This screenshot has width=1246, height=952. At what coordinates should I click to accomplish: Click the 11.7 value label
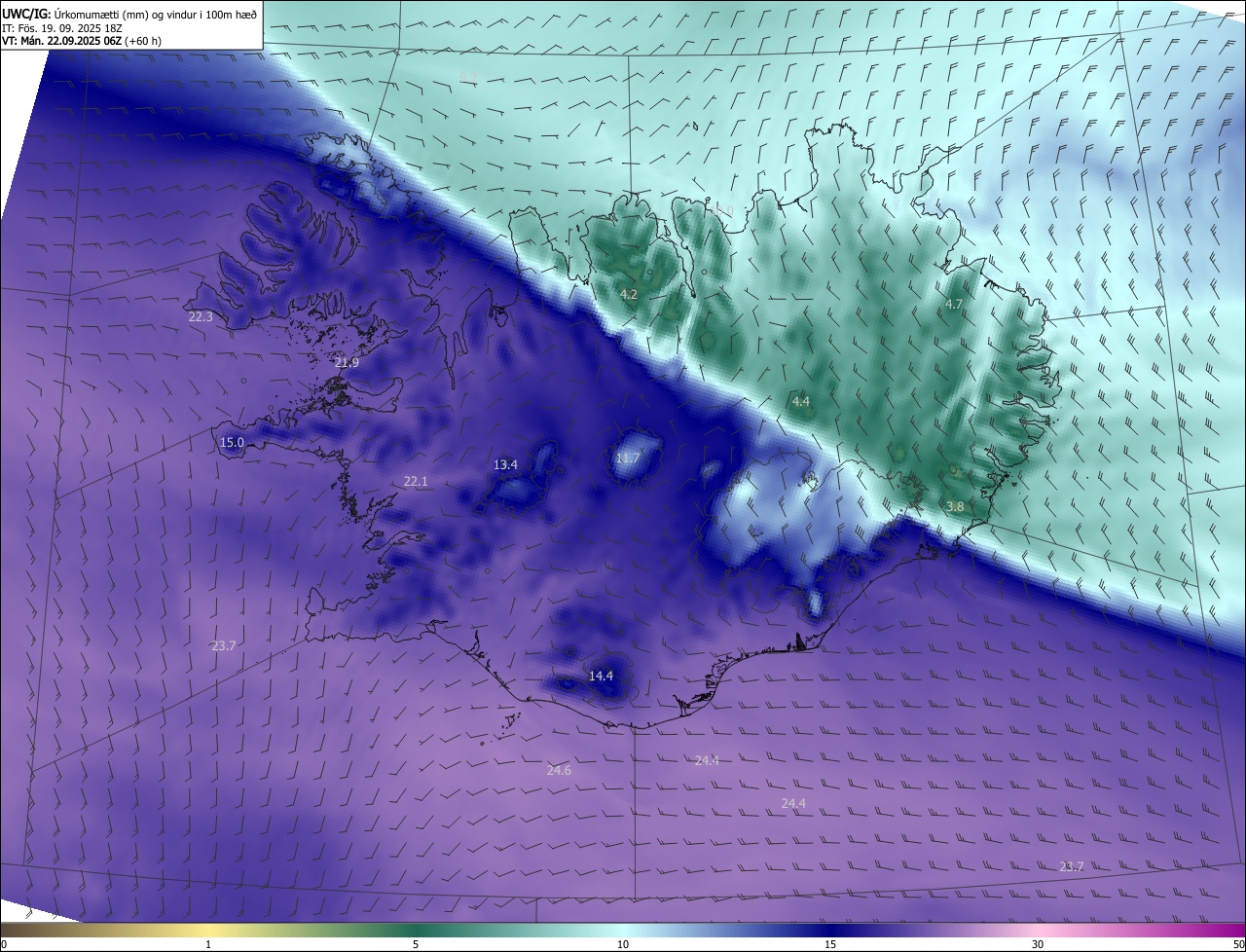click(628, 458)
